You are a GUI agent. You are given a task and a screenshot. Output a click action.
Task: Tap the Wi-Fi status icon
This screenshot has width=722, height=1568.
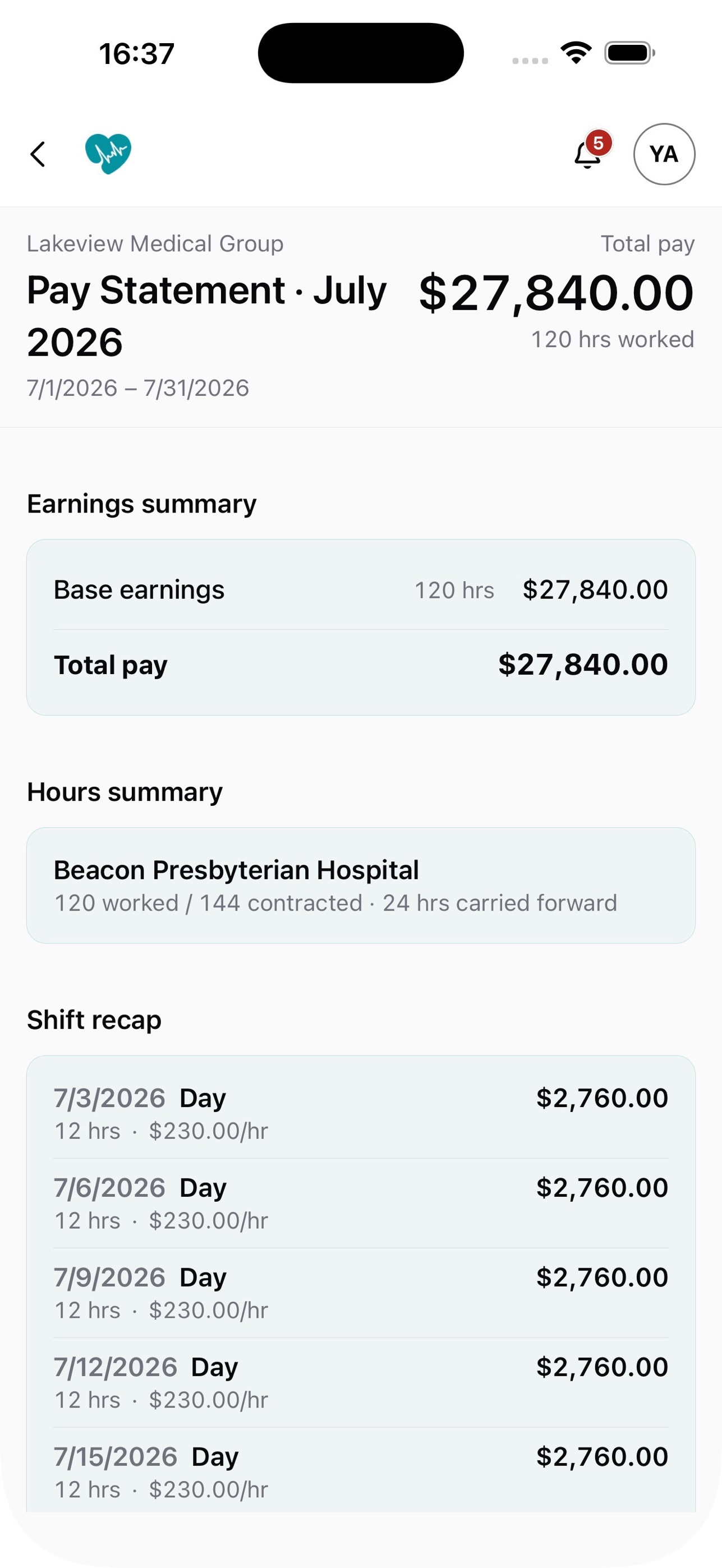[x=576, y=52]
